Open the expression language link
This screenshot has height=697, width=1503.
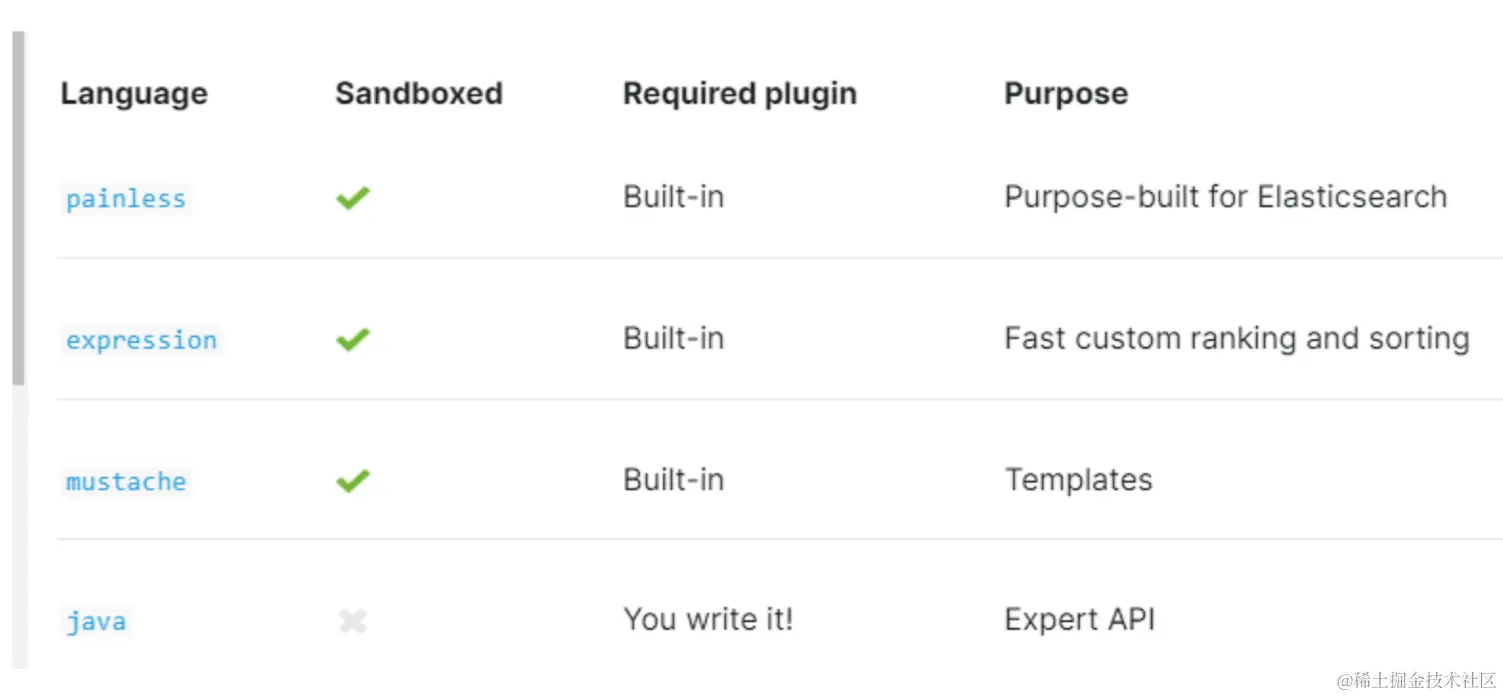point(141,340)
